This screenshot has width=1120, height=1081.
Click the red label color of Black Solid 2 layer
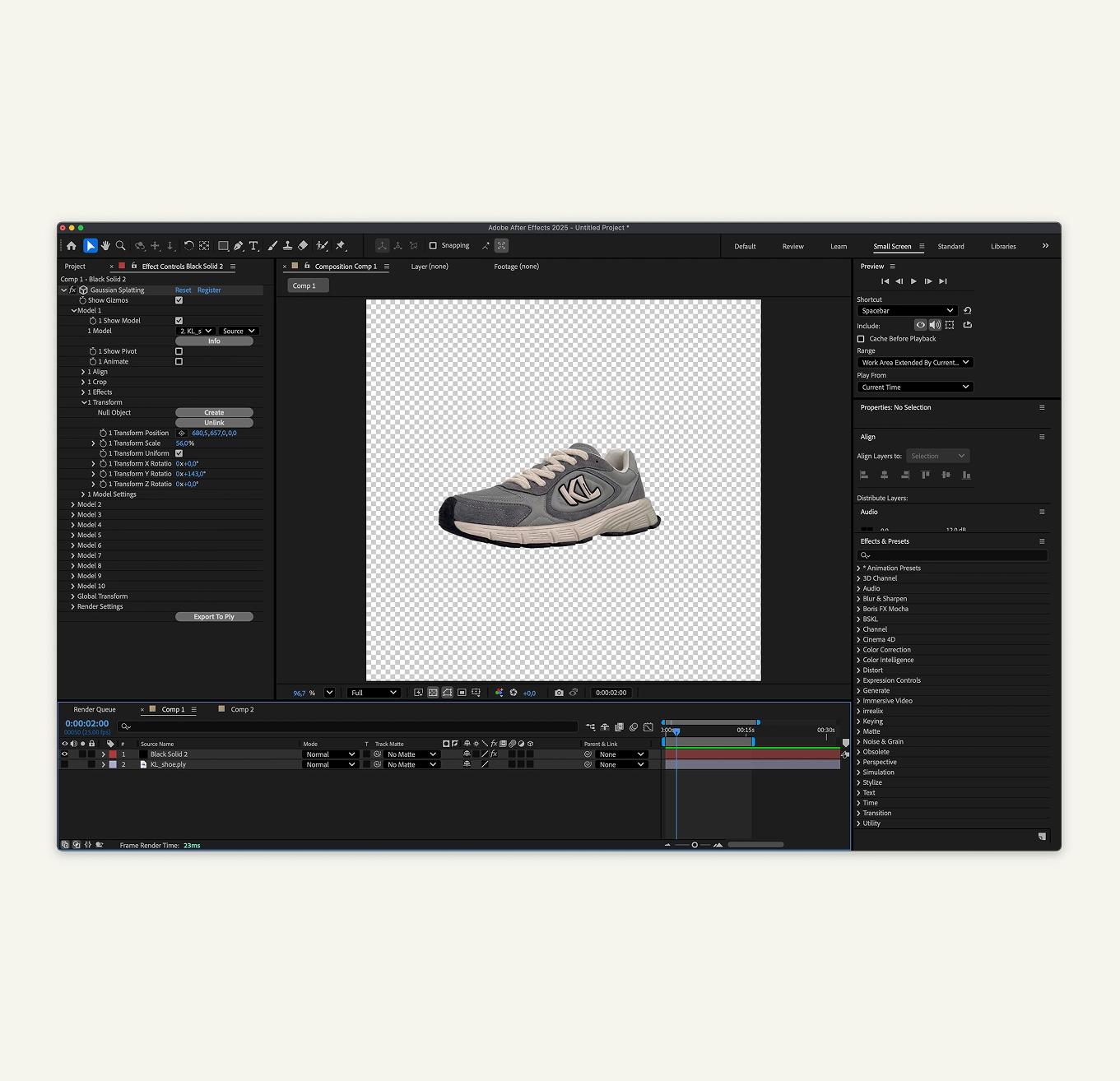click(x=113, y=754)
